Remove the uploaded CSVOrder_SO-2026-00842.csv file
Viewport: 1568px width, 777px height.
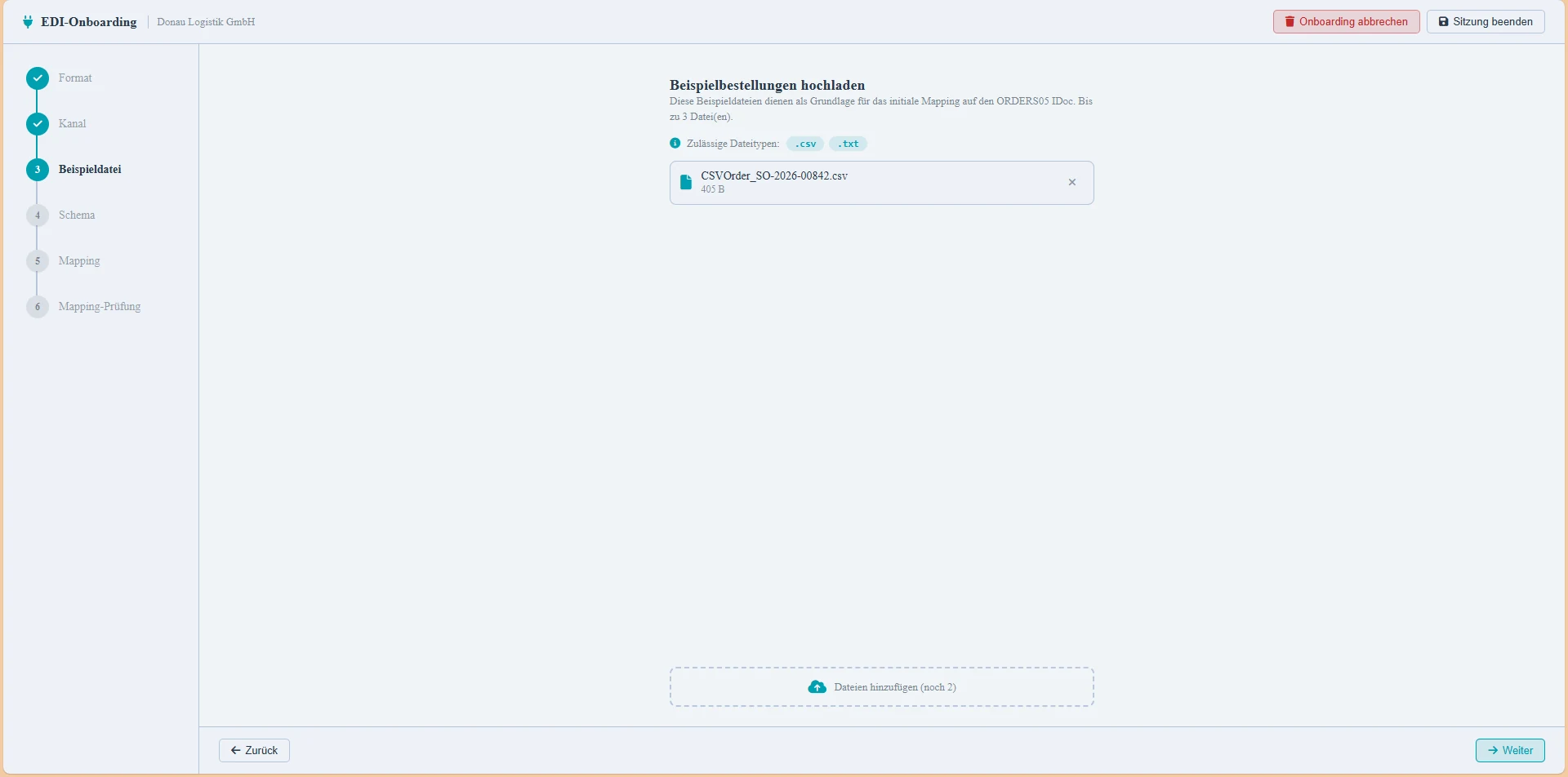[1072, 182]
